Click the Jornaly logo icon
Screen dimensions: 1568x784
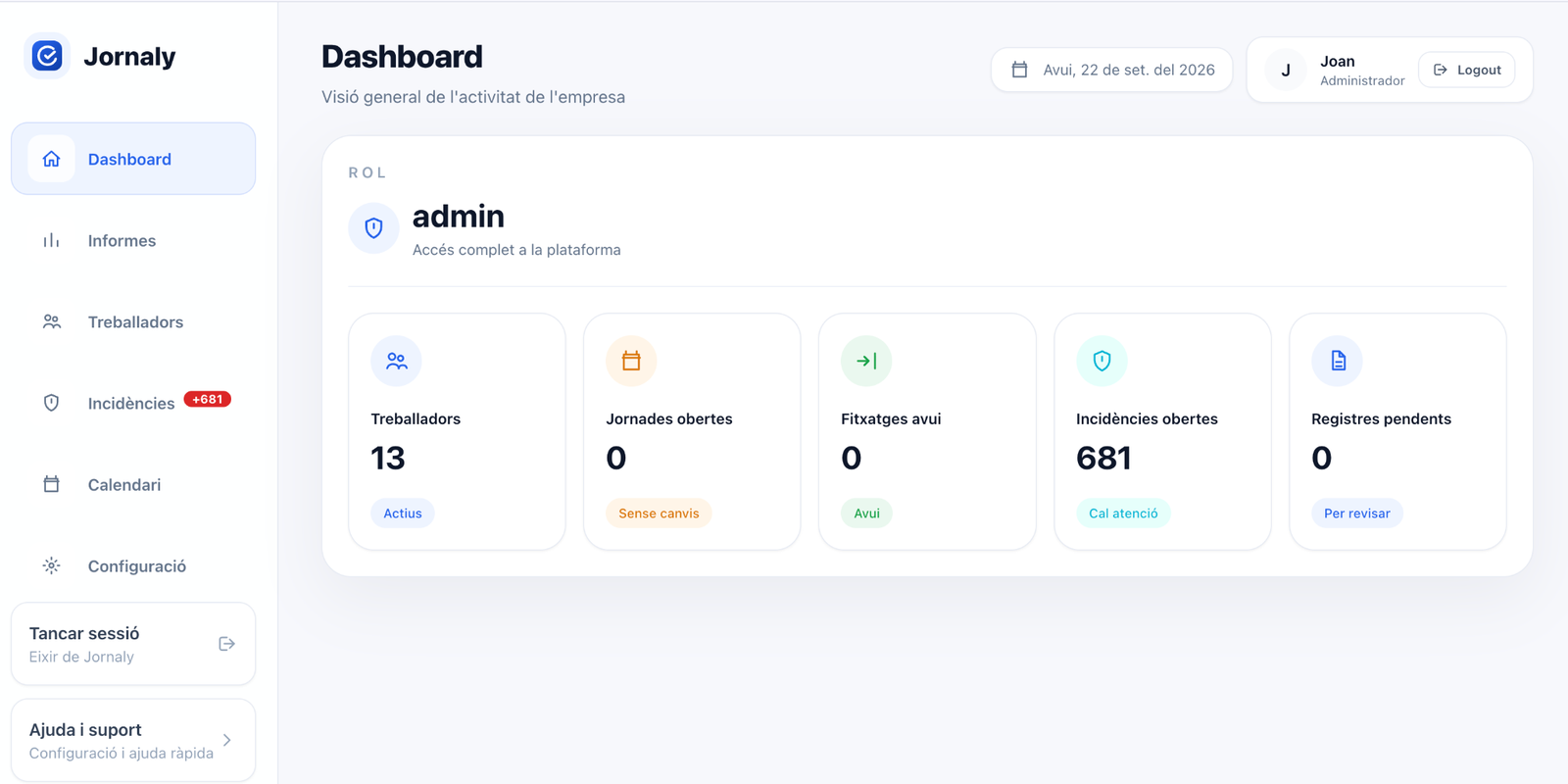click(47, 56)
